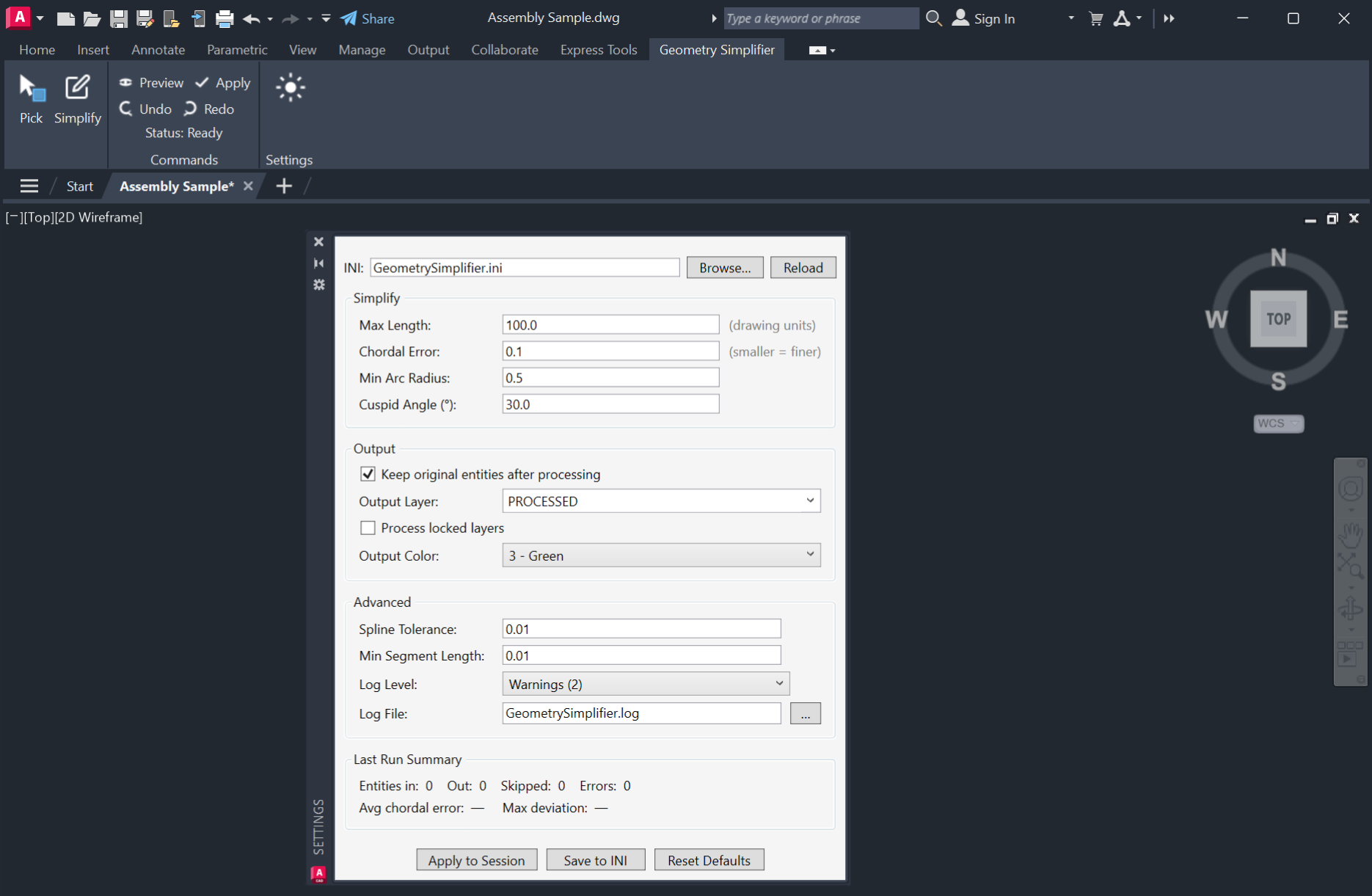The height and width of the screenshot is (896, 1372).
Task: Open the Undo history dropdown arrow
Action: (270, 18)
